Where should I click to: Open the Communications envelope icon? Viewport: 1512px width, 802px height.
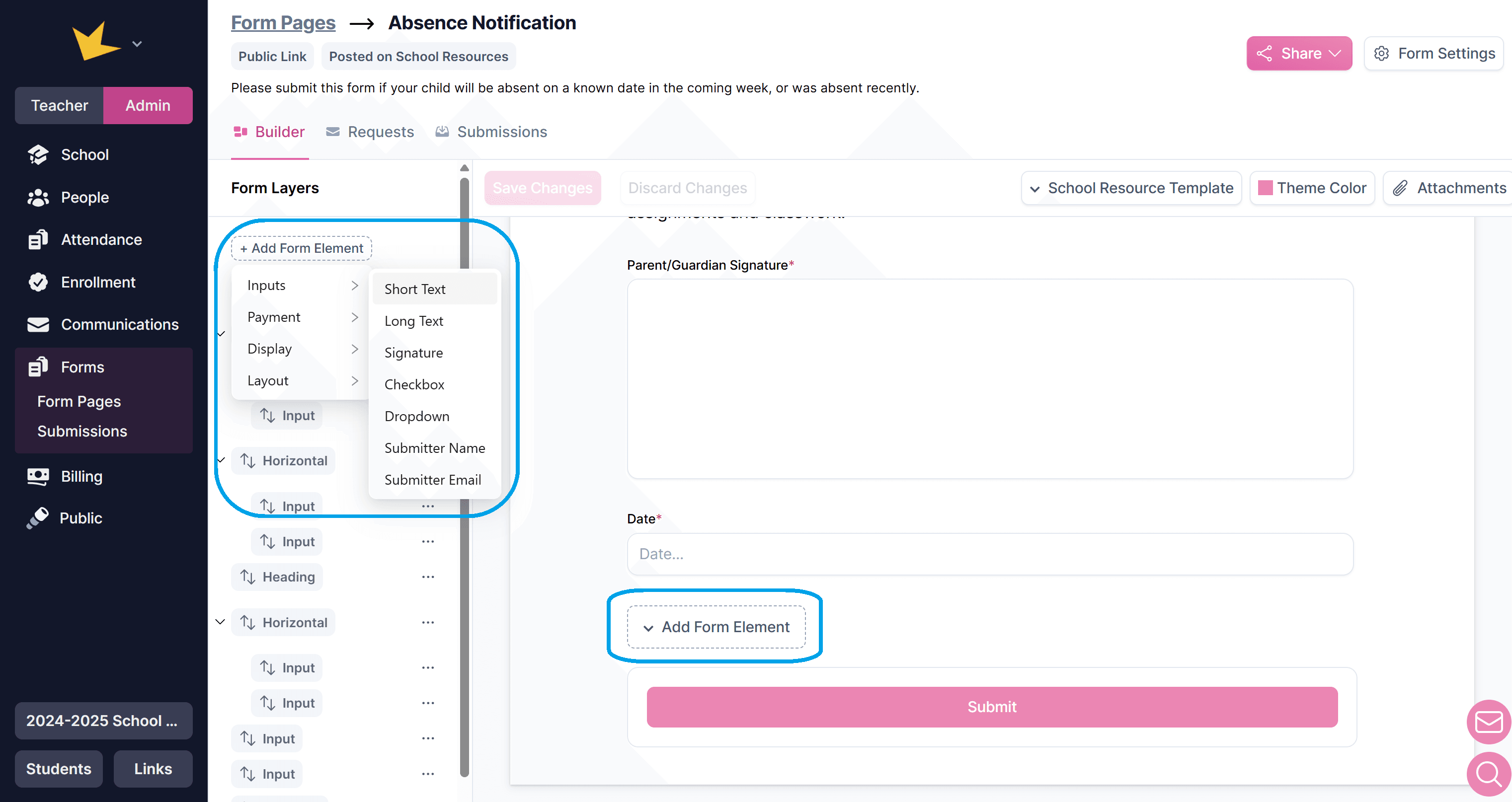click(x=38, y=324)
